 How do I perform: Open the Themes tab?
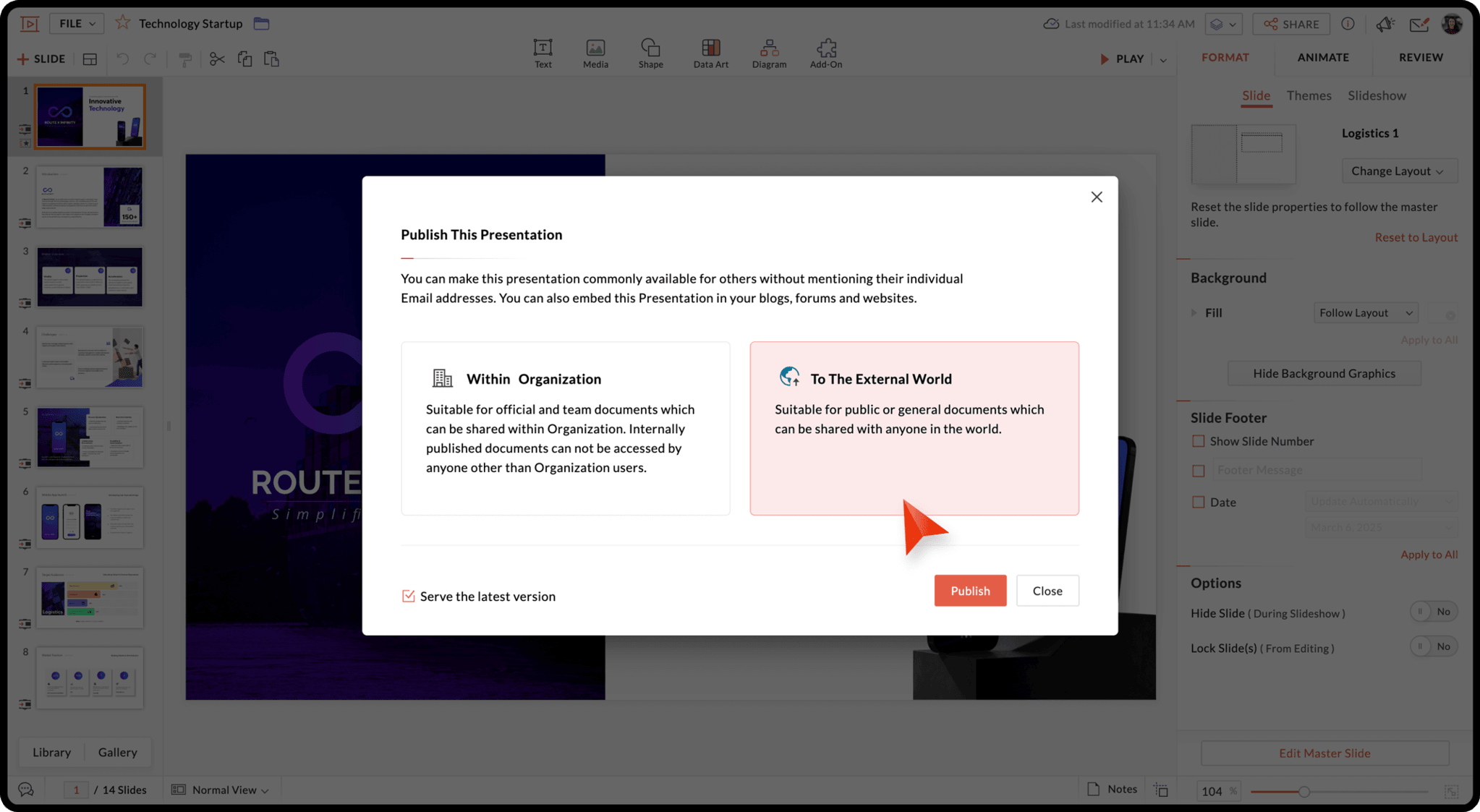point(1309,95)
